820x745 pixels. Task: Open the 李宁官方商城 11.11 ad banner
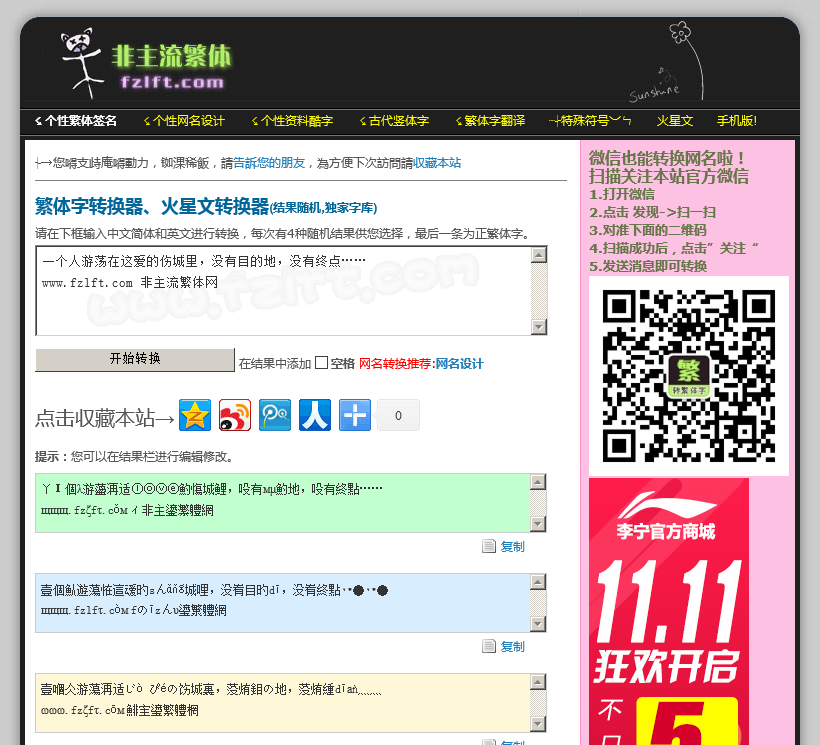(x=669, y=612)
